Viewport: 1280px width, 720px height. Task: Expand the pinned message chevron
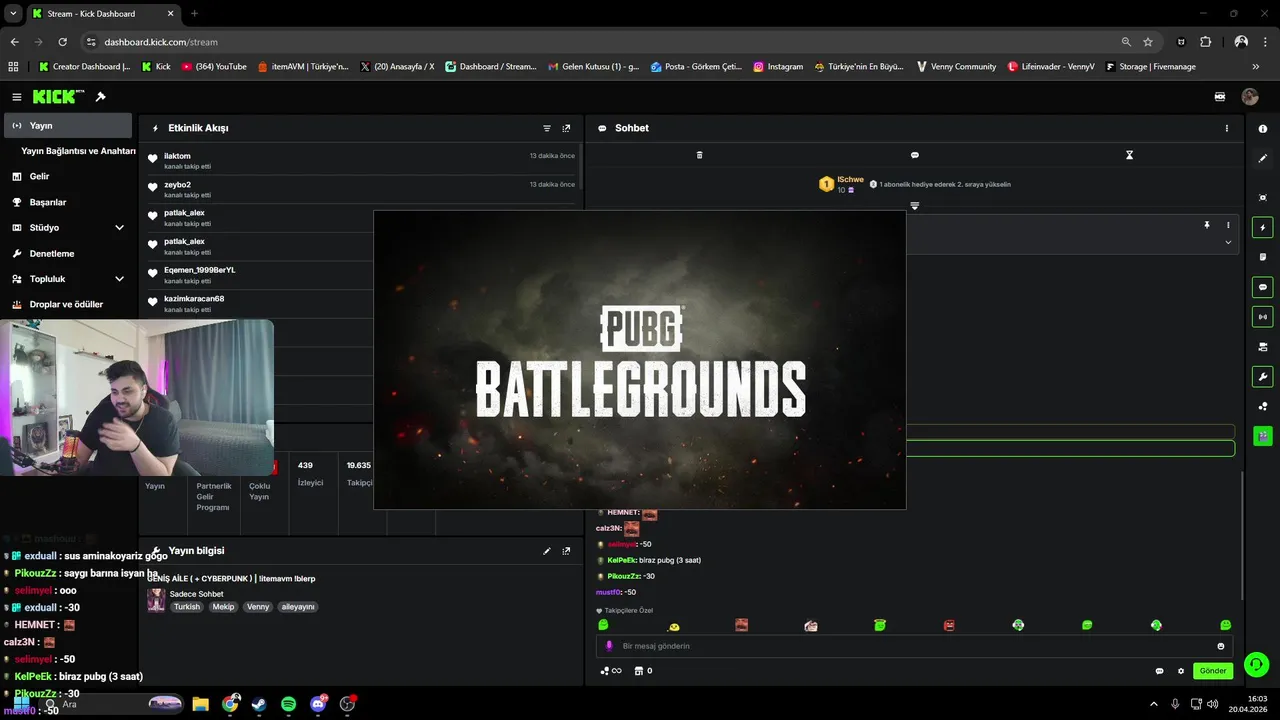[1228, 242]
